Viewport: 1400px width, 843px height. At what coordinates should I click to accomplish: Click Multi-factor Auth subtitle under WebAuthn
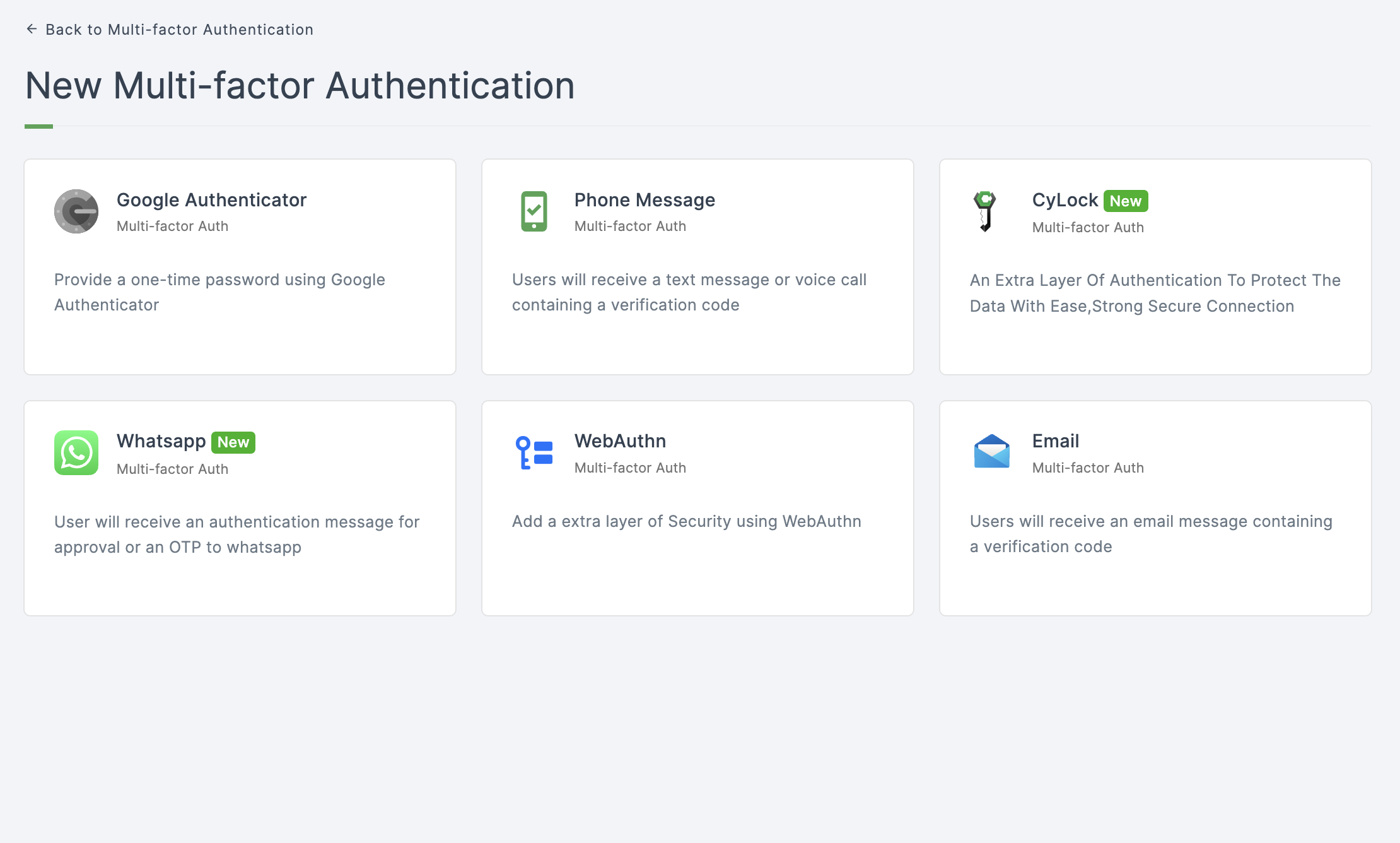(630, 468)
